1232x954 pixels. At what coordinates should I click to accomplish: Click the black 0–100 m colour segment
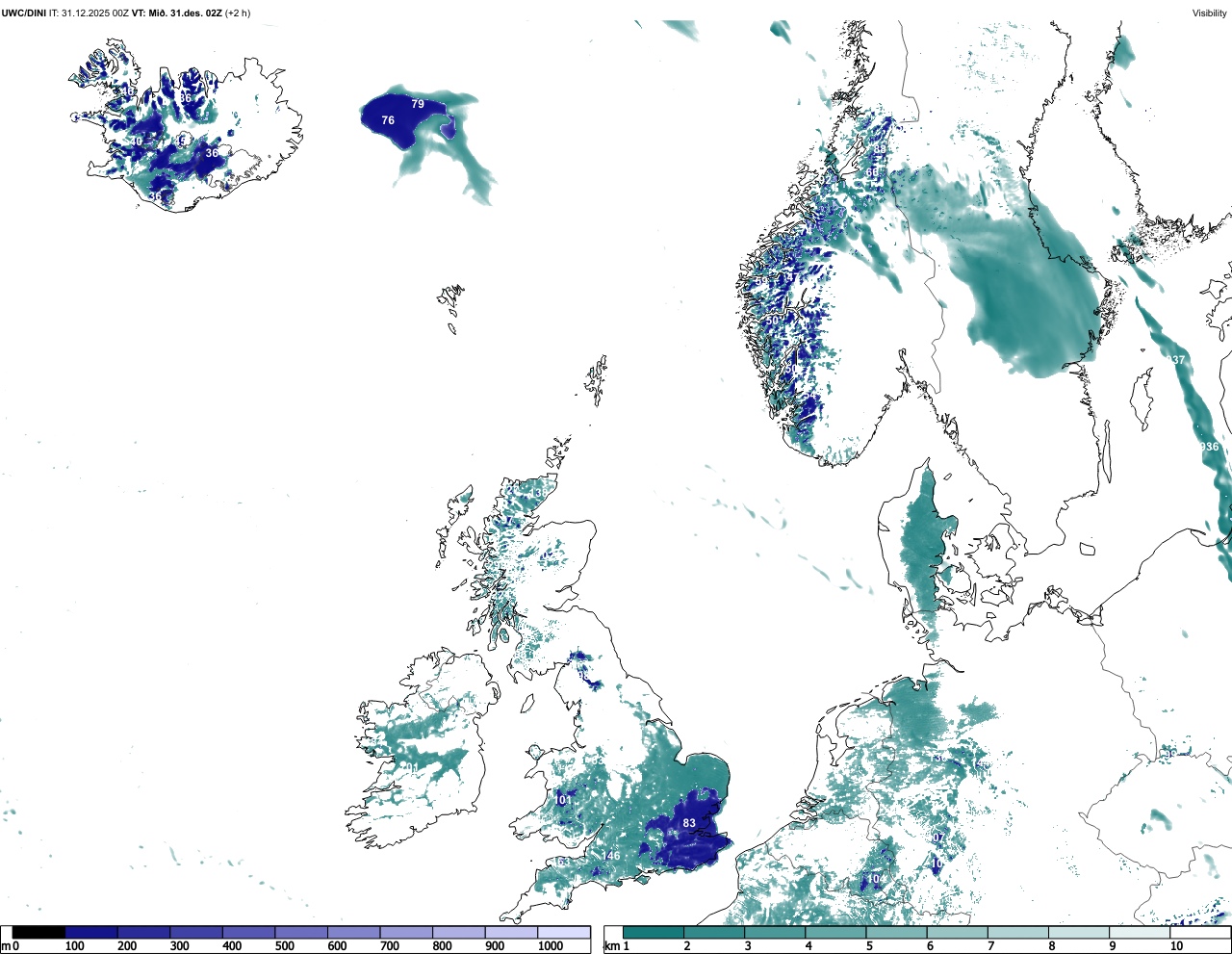[x=39, y=933]
